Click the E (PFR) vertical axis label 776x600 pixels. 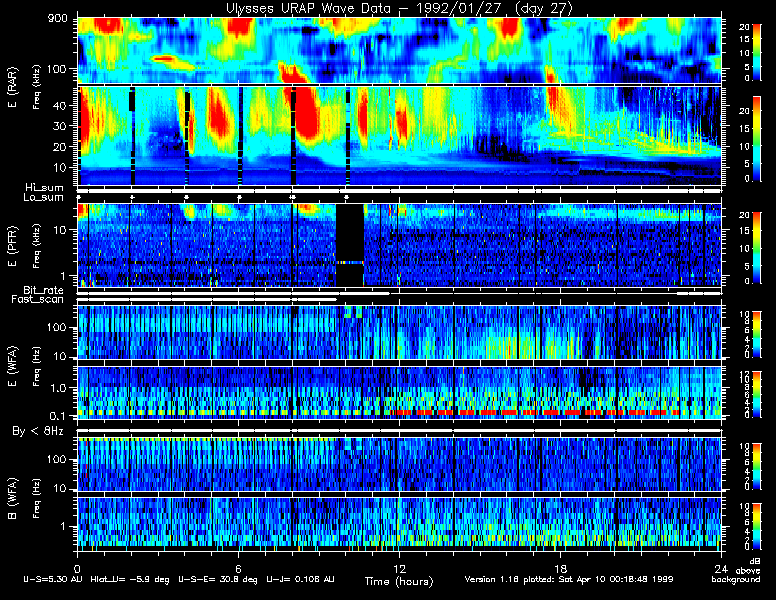[x=13, y=246]
